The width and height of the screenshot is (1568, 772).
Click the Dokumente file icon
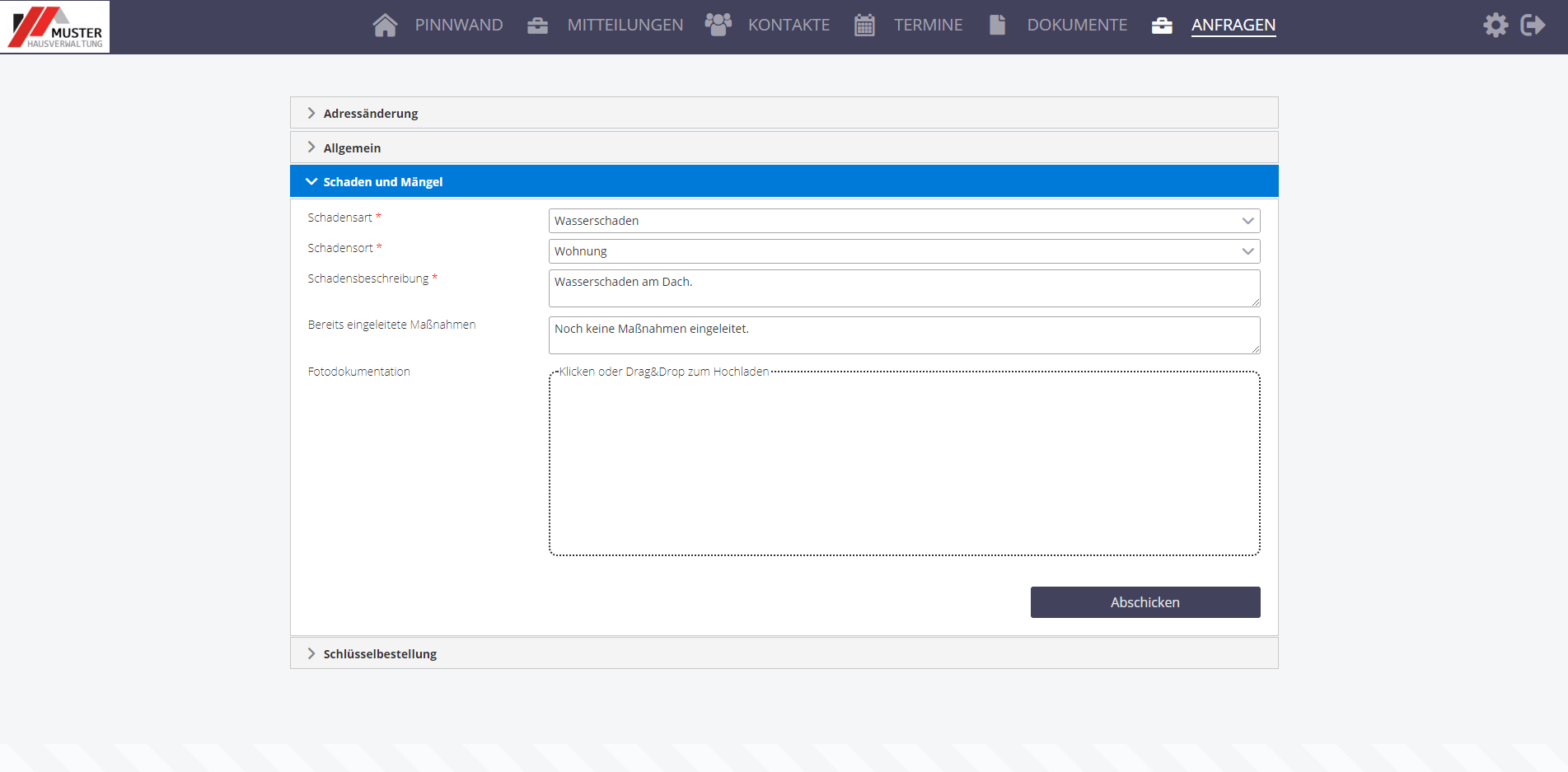coord(997,25)
